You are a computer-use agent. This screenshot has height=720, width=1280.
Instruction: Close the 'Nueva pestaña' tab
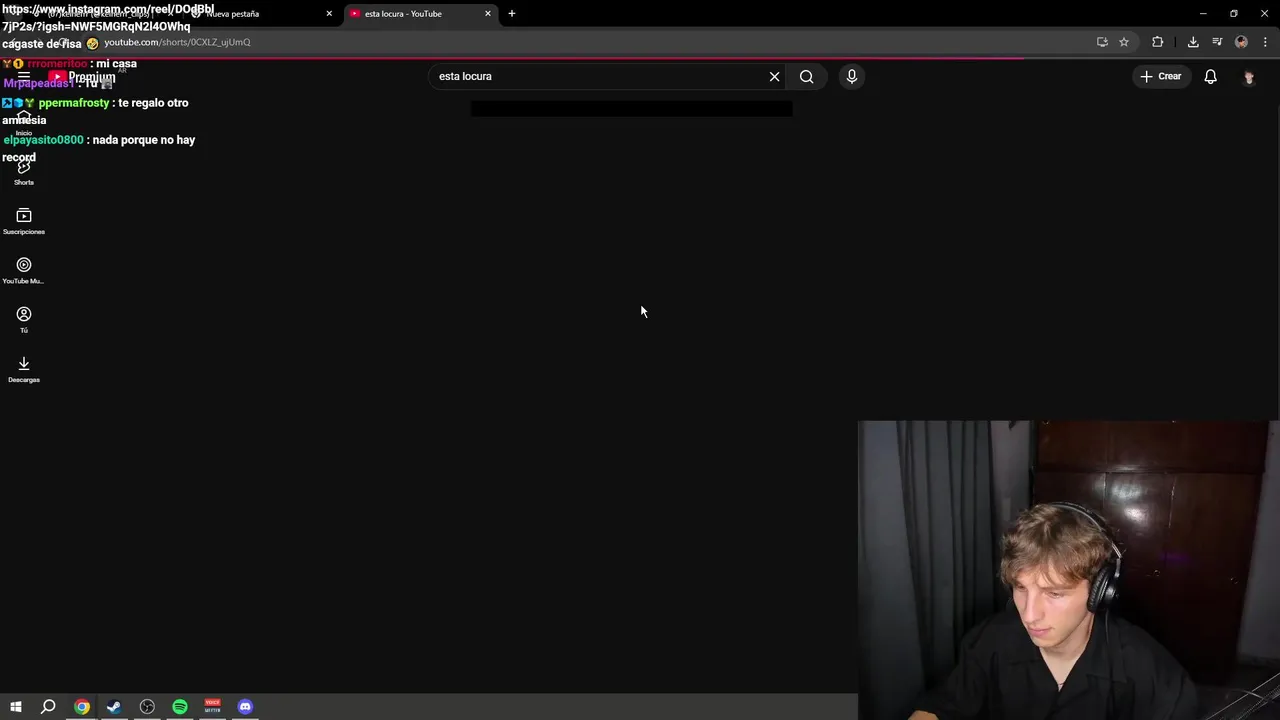(x=329, y=14)
